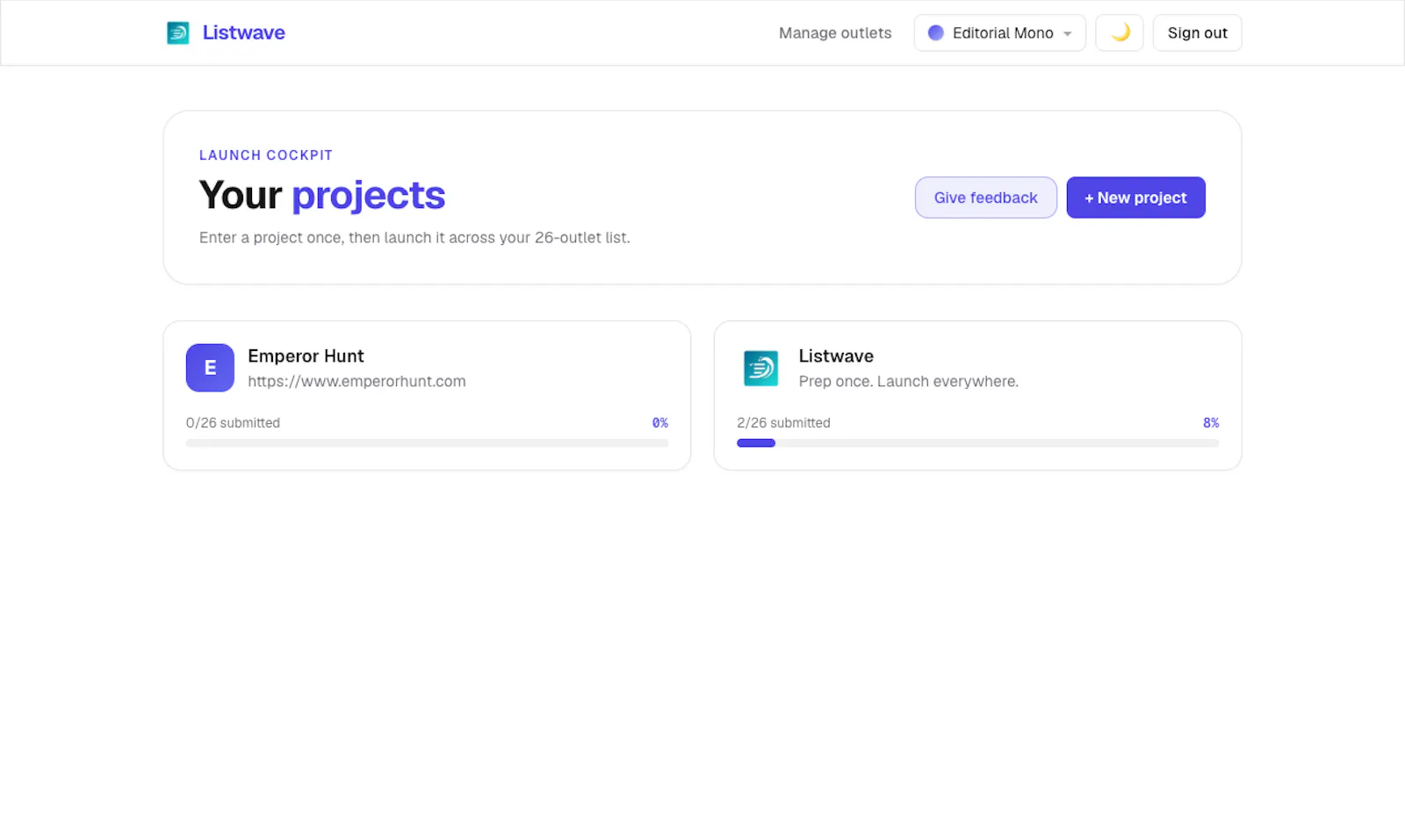The image size is (1405, 840).
Task: Open the Manage outlets page
Action: pyautogui.click(x=835, y=32)
